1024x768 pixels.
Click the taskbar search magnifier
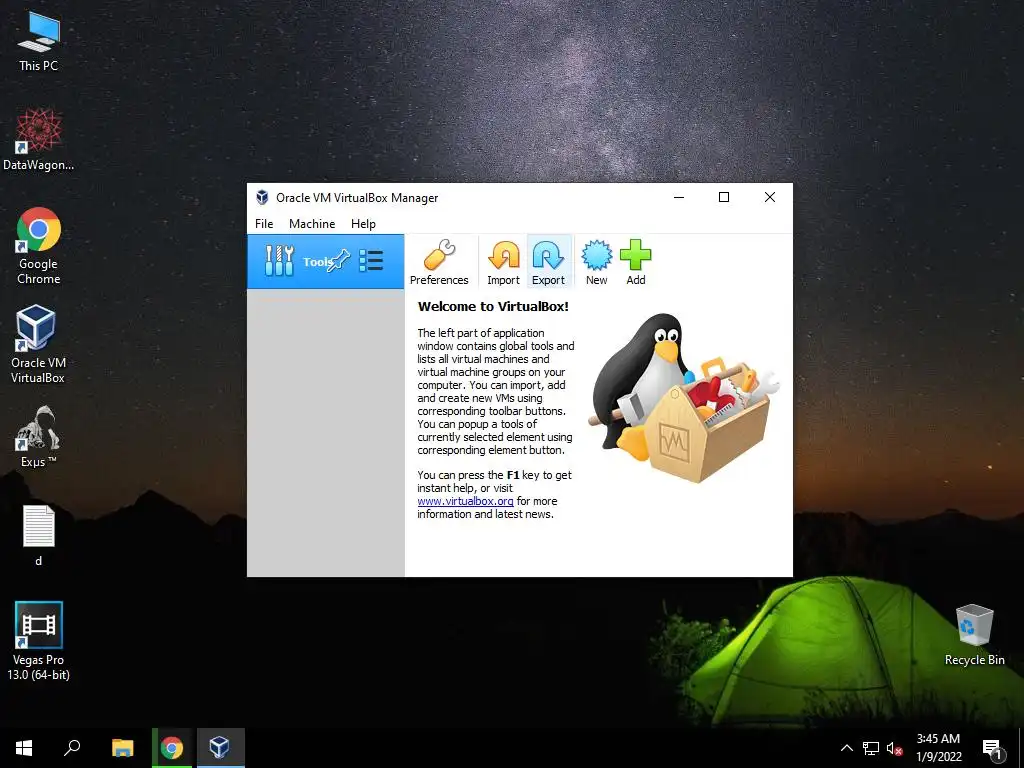[72, 748]
